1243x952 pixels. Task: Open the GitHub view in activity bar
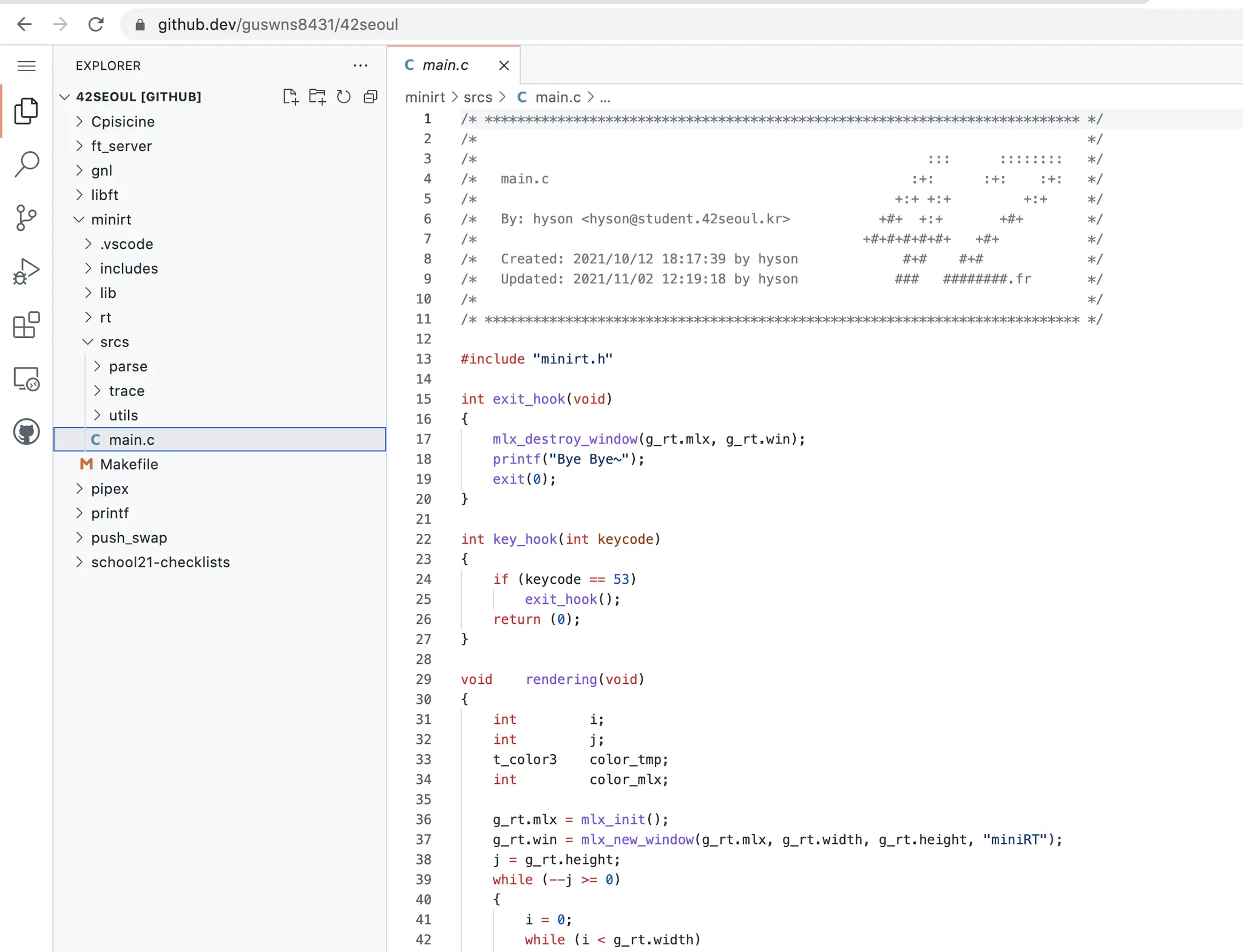pyautogui.click(x=27, y=432)
